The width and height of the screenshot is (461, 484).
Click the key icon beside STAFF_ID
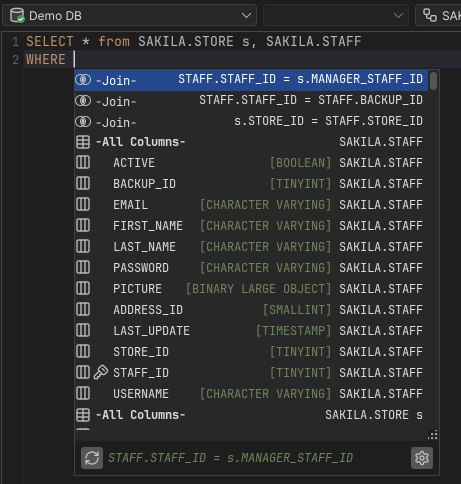pyautogui.click(x=101, y=372)
